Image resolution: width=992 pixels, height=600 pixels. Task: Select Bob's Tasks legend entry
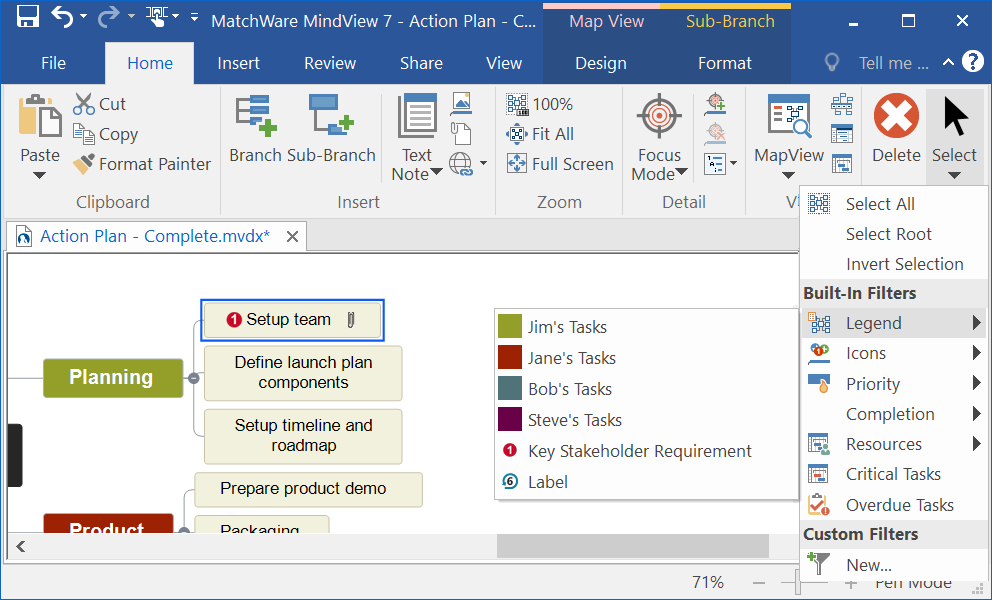pos(646,389)
